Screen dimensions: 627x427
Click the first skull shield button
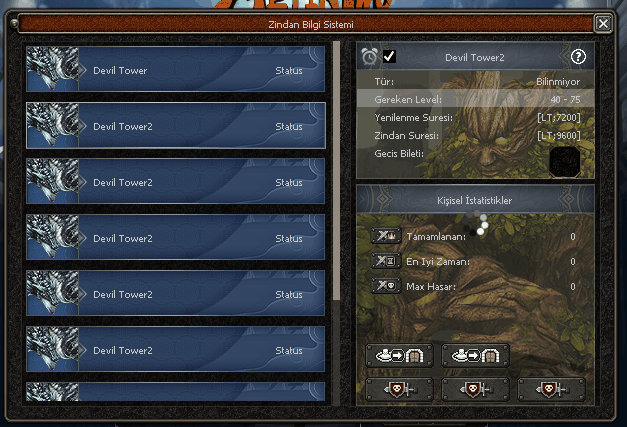[399, 389]
